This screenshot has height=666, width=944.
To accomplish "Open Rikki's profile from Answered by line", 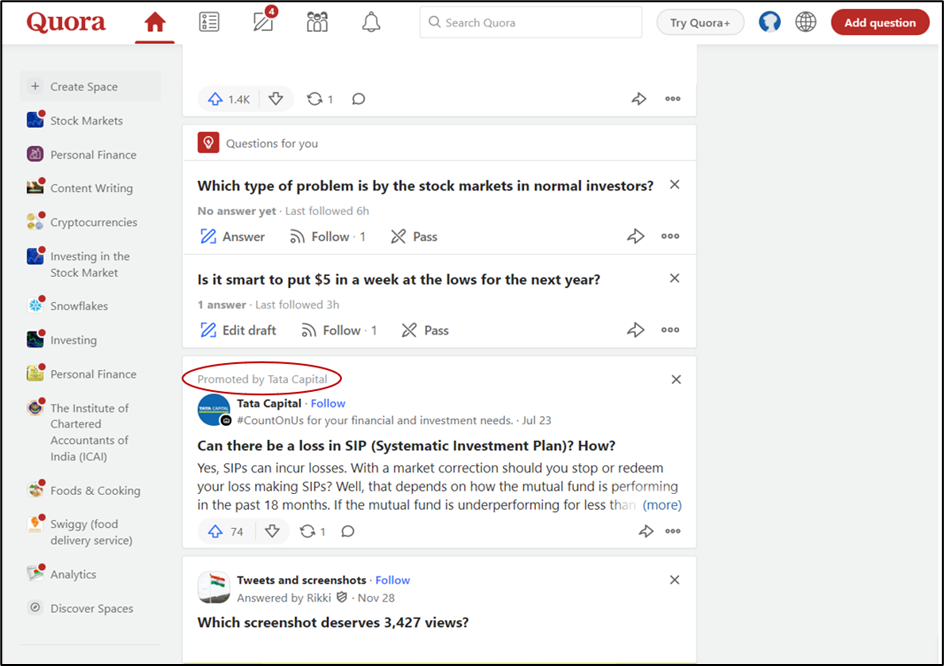I will 319,598.
